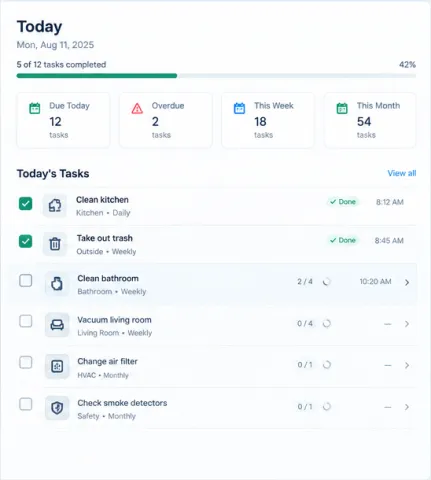Click the Done badge on Clean kitchen
431x480 pixels.
tap(343, 202)
